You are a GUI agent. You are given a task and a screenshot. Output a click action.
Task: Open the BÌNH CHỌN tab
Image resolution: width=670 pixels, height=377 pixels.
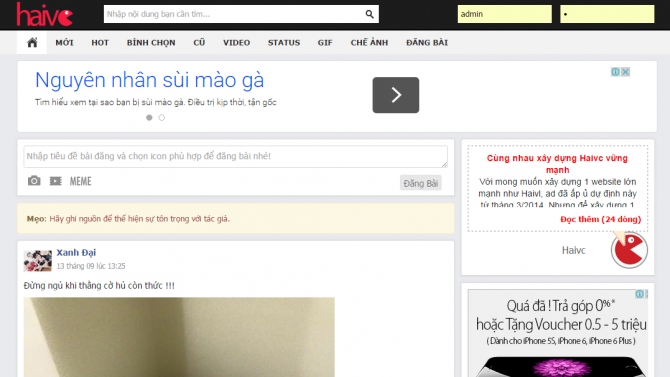(151, 43)
